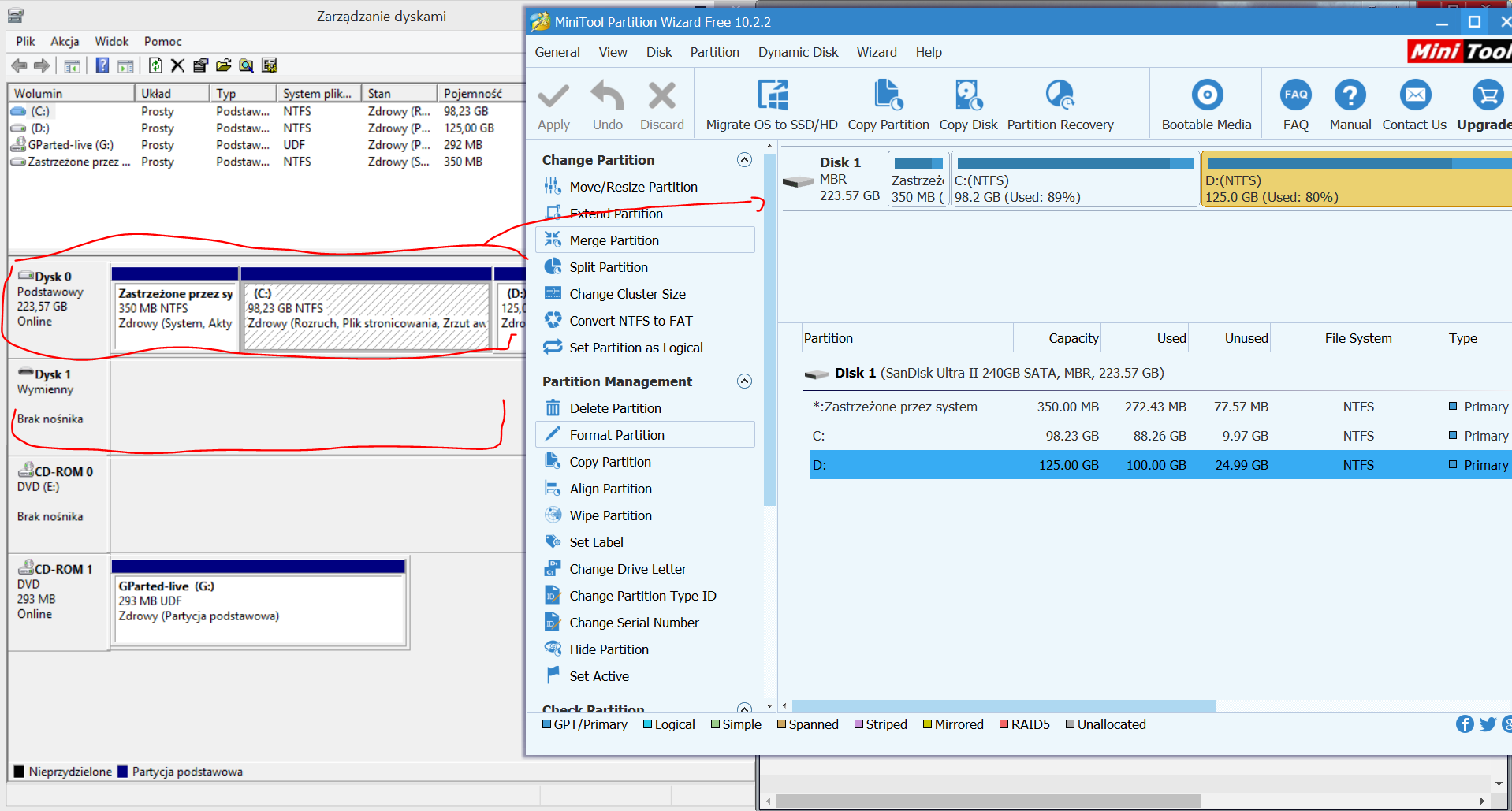Select the D: row in partition list
The height and width of the screenshot is (811, 1512).
coord(1160,465)
